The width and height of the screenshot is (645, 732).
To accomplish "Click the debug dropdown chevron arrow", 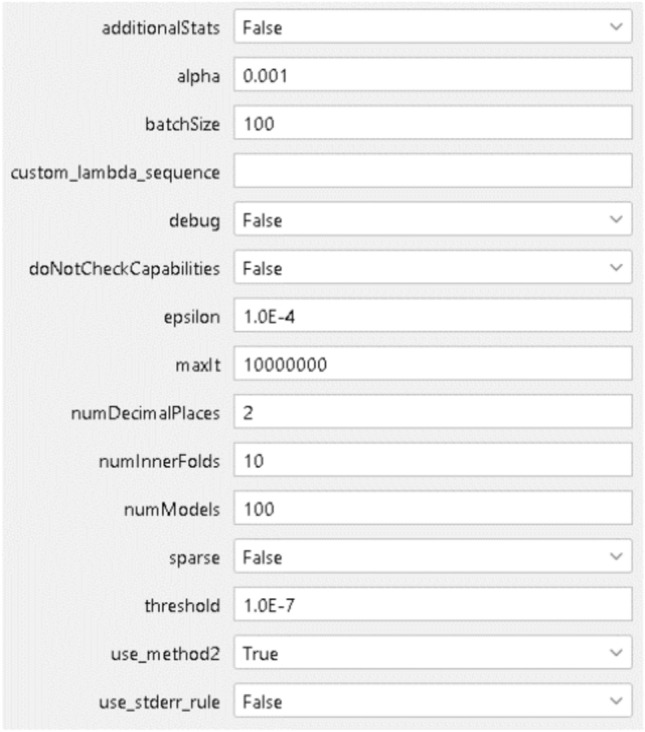I will point(615,220).
